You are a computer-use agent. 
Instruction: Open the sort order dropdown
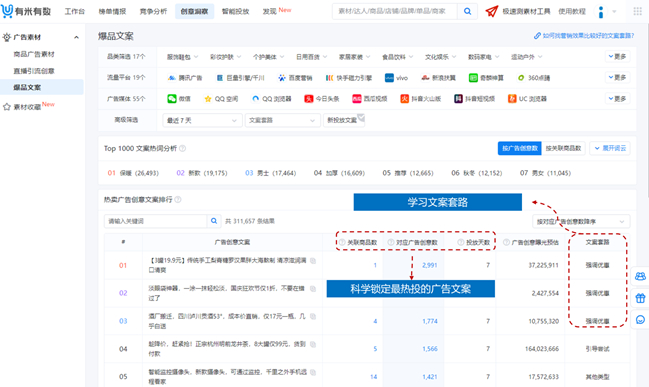pyautogui.click(x=581, y=222)
